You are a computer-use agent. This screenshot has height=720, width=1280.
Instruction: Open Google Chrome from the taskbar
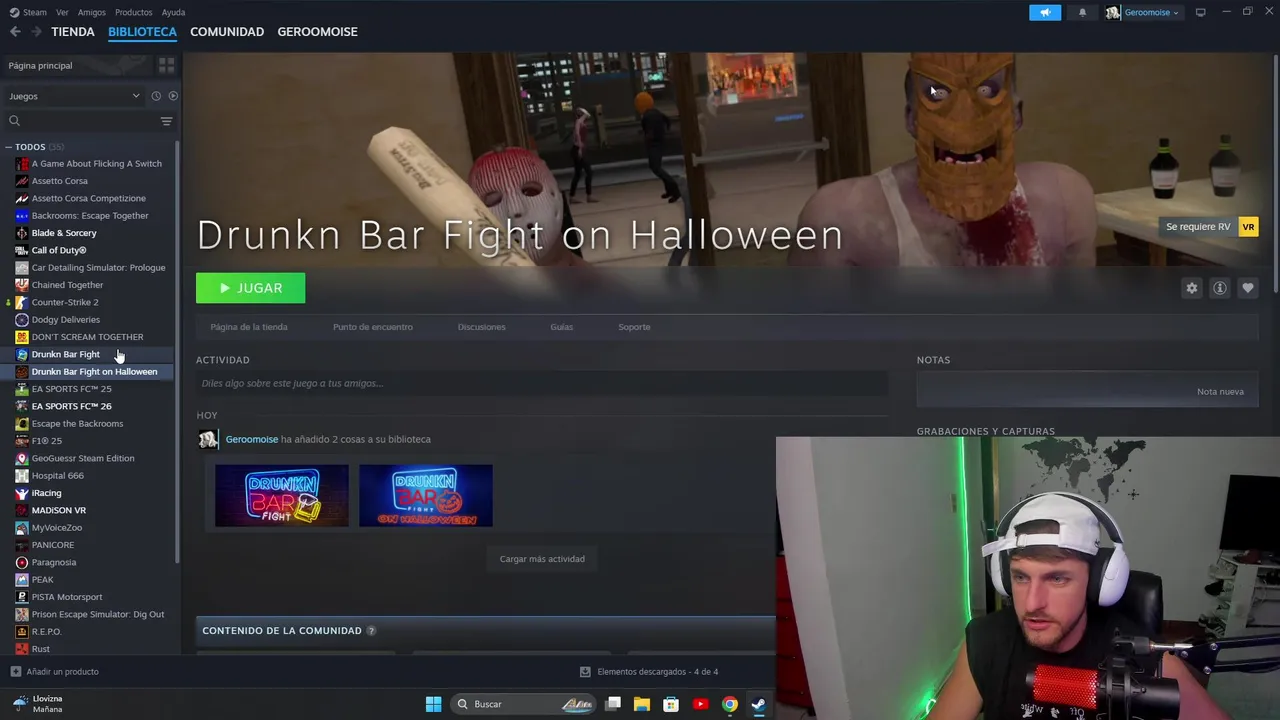[x=730, y=704]
